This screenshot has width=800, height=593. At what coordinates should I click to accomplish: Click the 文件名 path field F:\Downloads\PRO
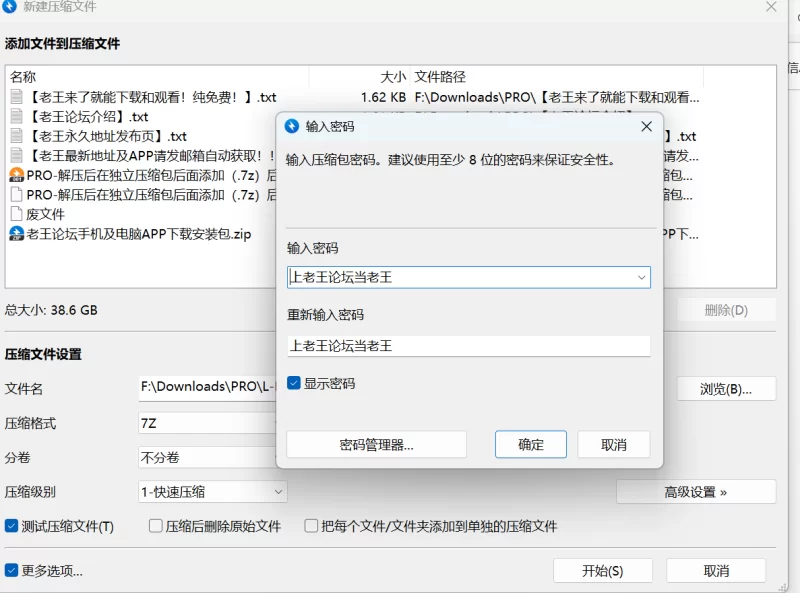click(207, 387)
